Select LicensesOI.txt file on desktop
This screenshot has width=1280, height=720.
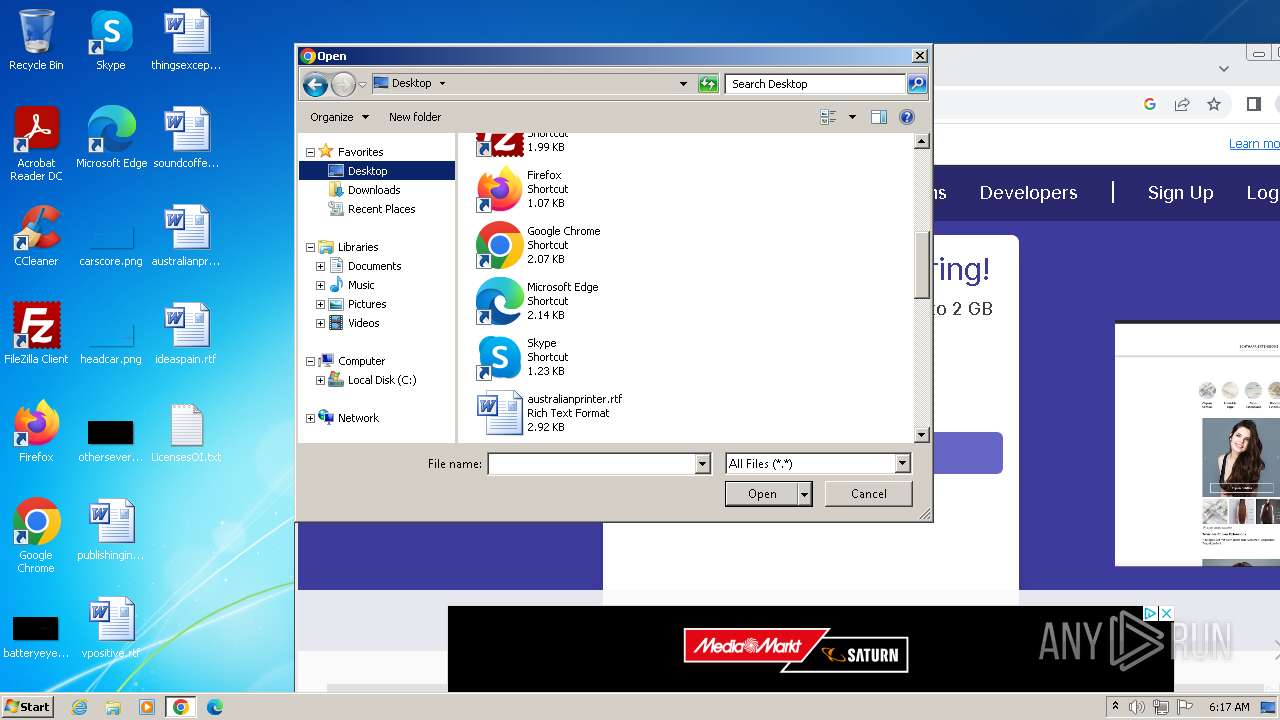point(186,432)
